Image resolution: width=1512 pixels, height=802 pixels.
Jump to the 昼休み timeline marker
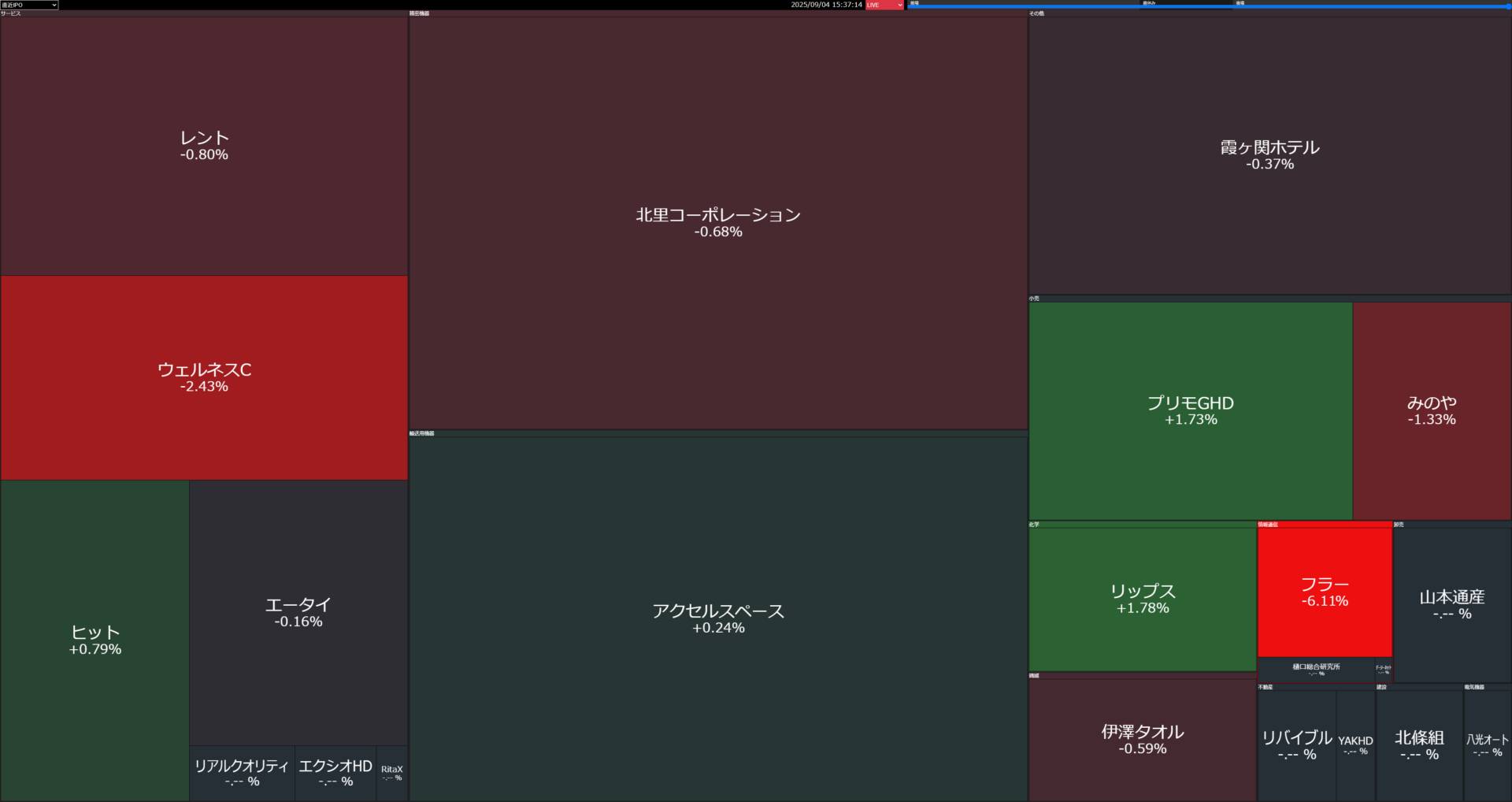1149,3
